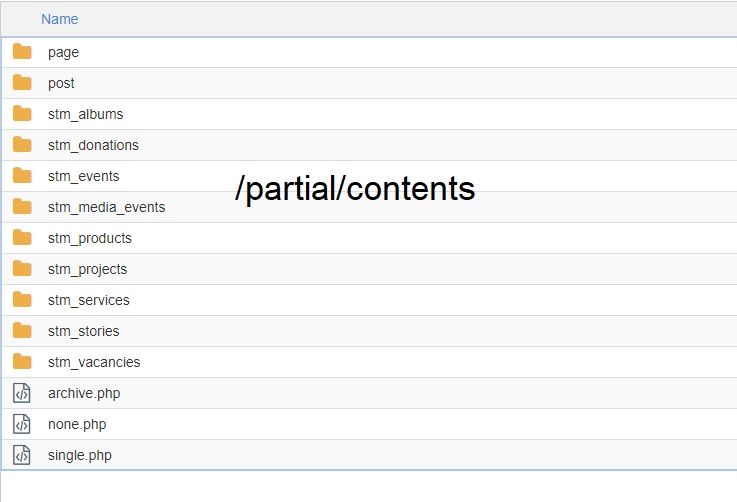Open the stm_products folder name
This screenshot has width=737, height=502.
click(90, 238)
